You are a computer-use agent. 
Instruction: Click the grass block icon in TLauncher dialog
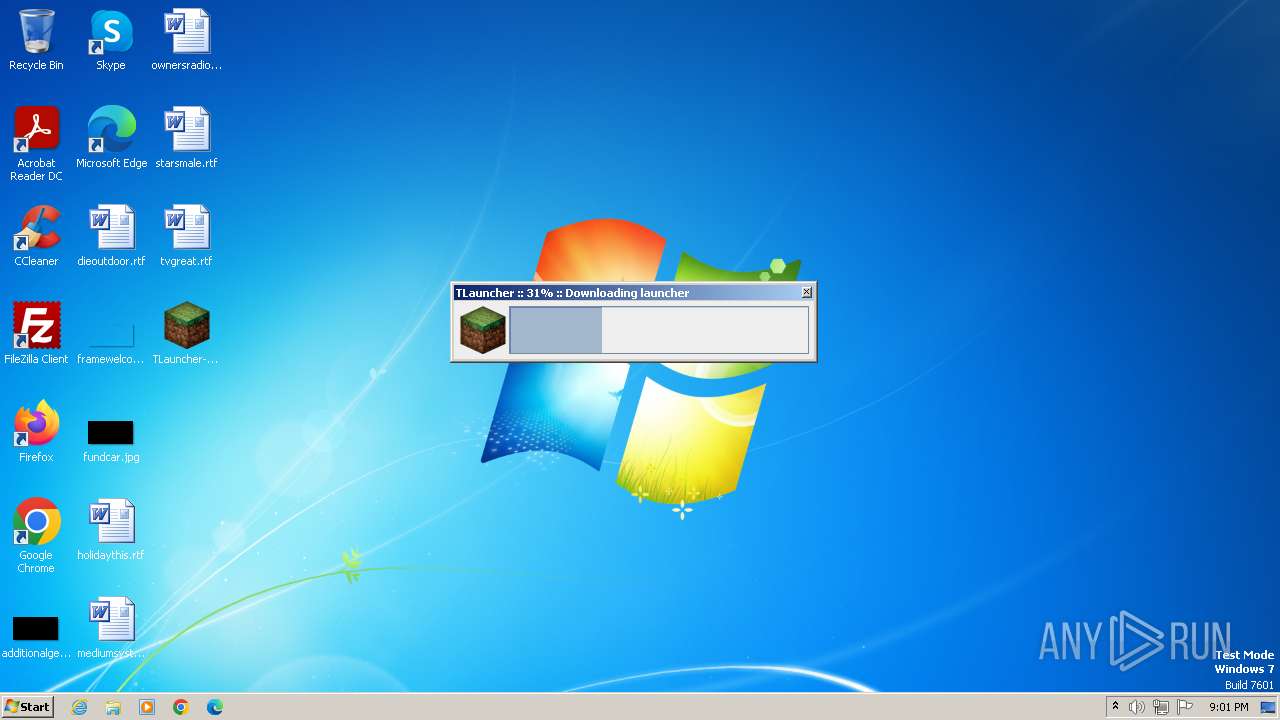coord(482,330)
